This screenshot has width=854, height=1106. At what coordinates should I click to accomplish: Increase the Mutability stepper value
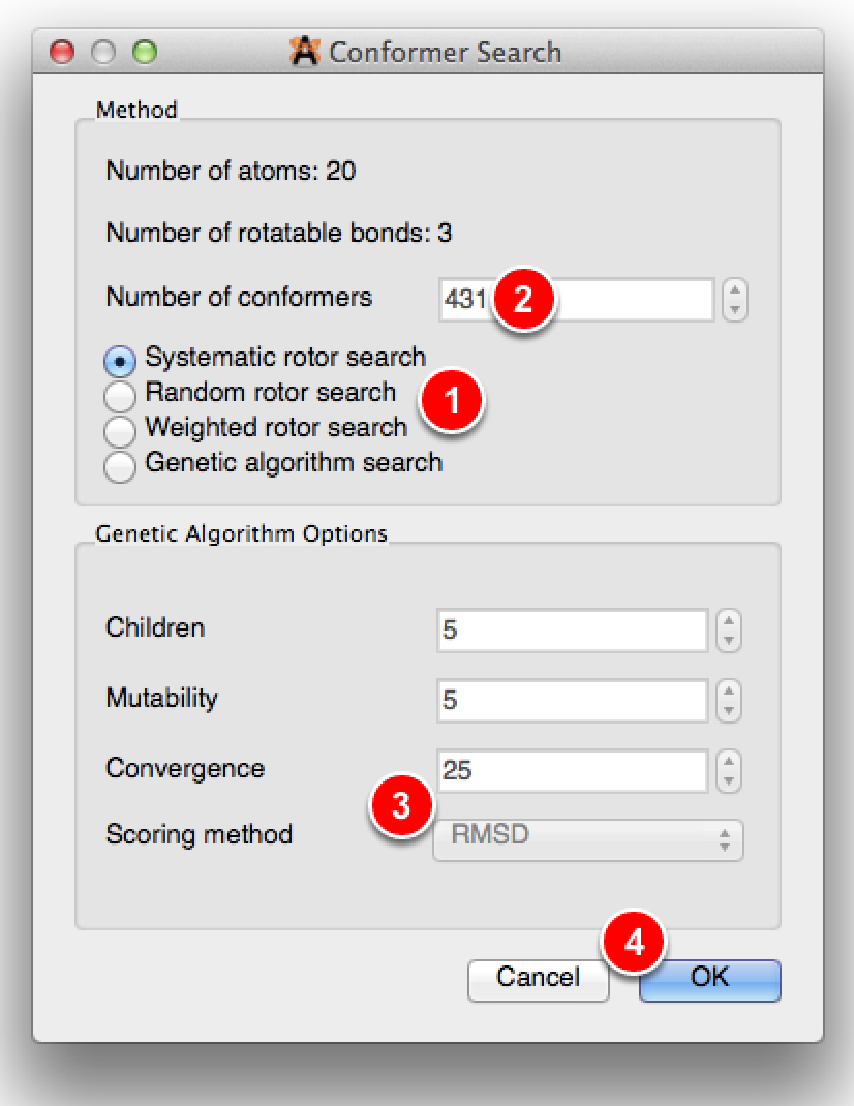[729, 692]
